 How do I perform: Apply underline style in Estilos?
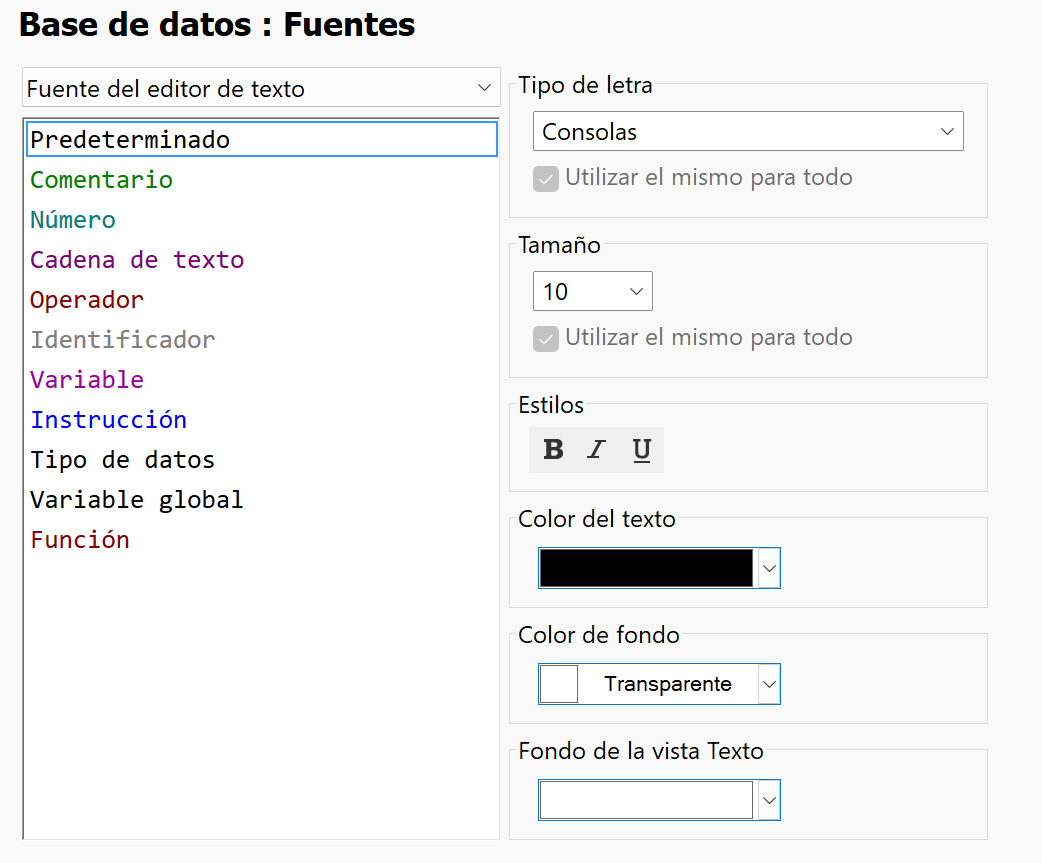pyautogui.click(x=639, y=449)
